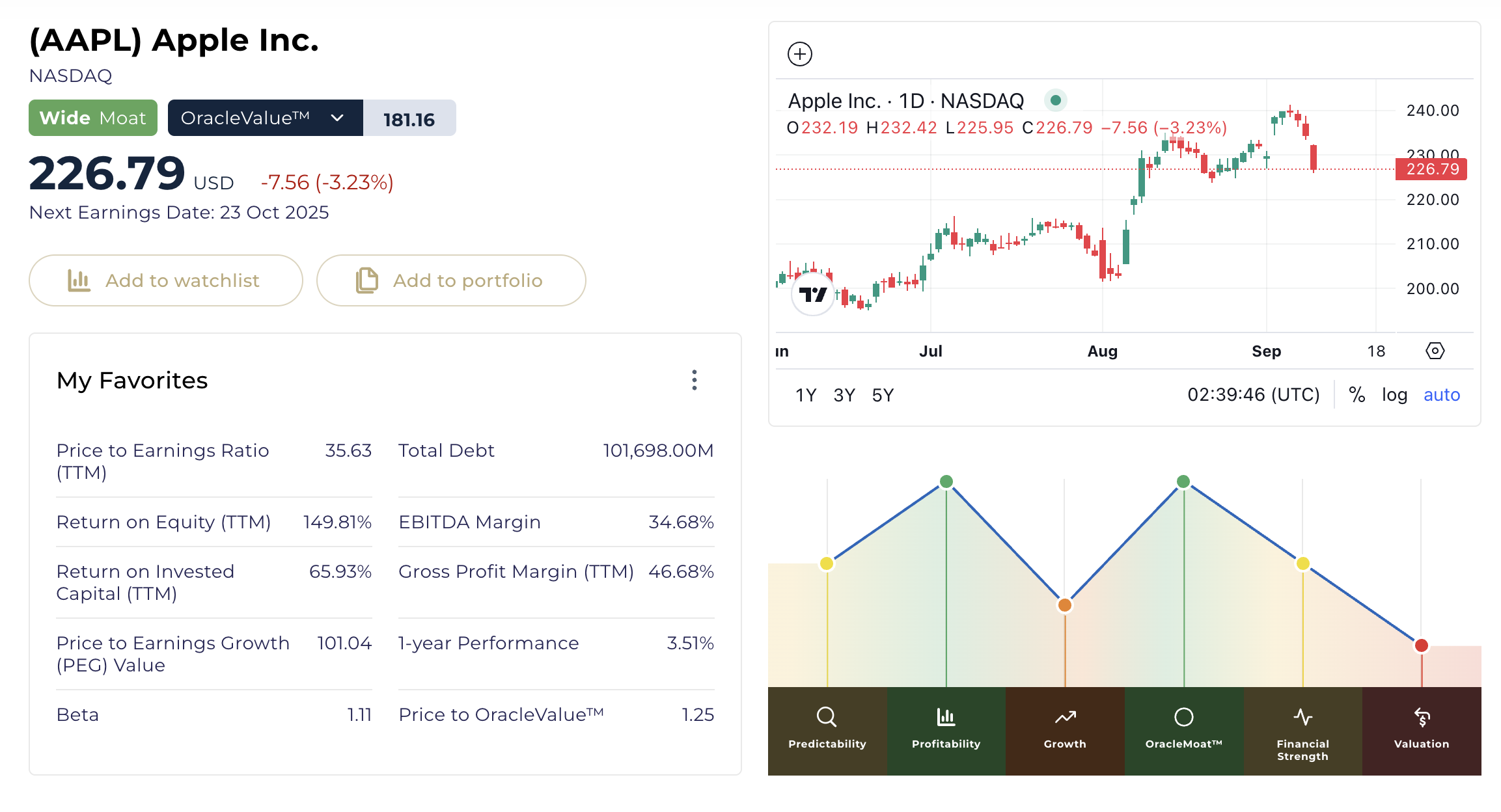
Task: Click the Financial Strength pulse icon
Action: coord(1303,717)
